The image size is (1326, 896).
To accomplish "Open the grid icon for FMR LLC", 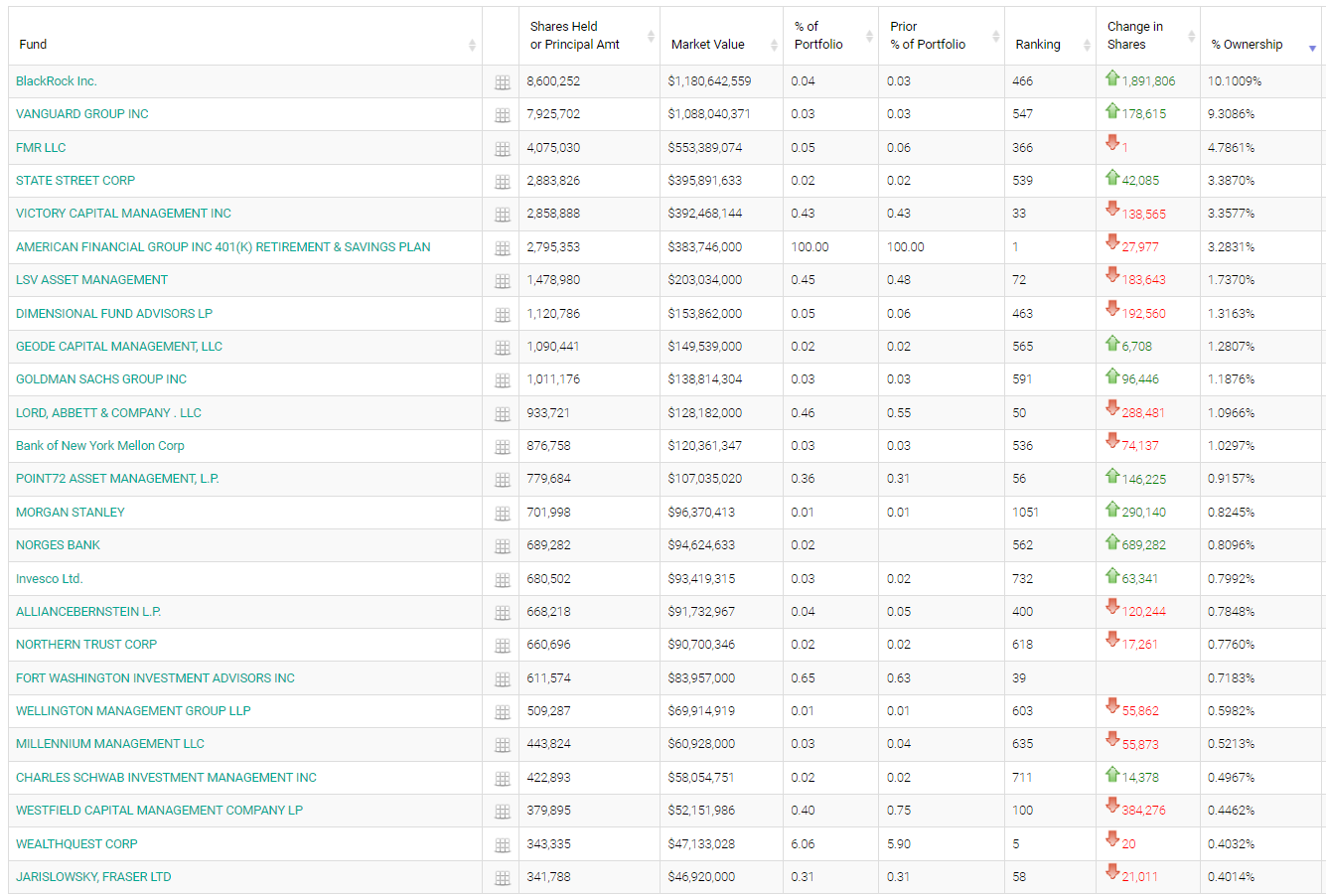I will 503,149.
